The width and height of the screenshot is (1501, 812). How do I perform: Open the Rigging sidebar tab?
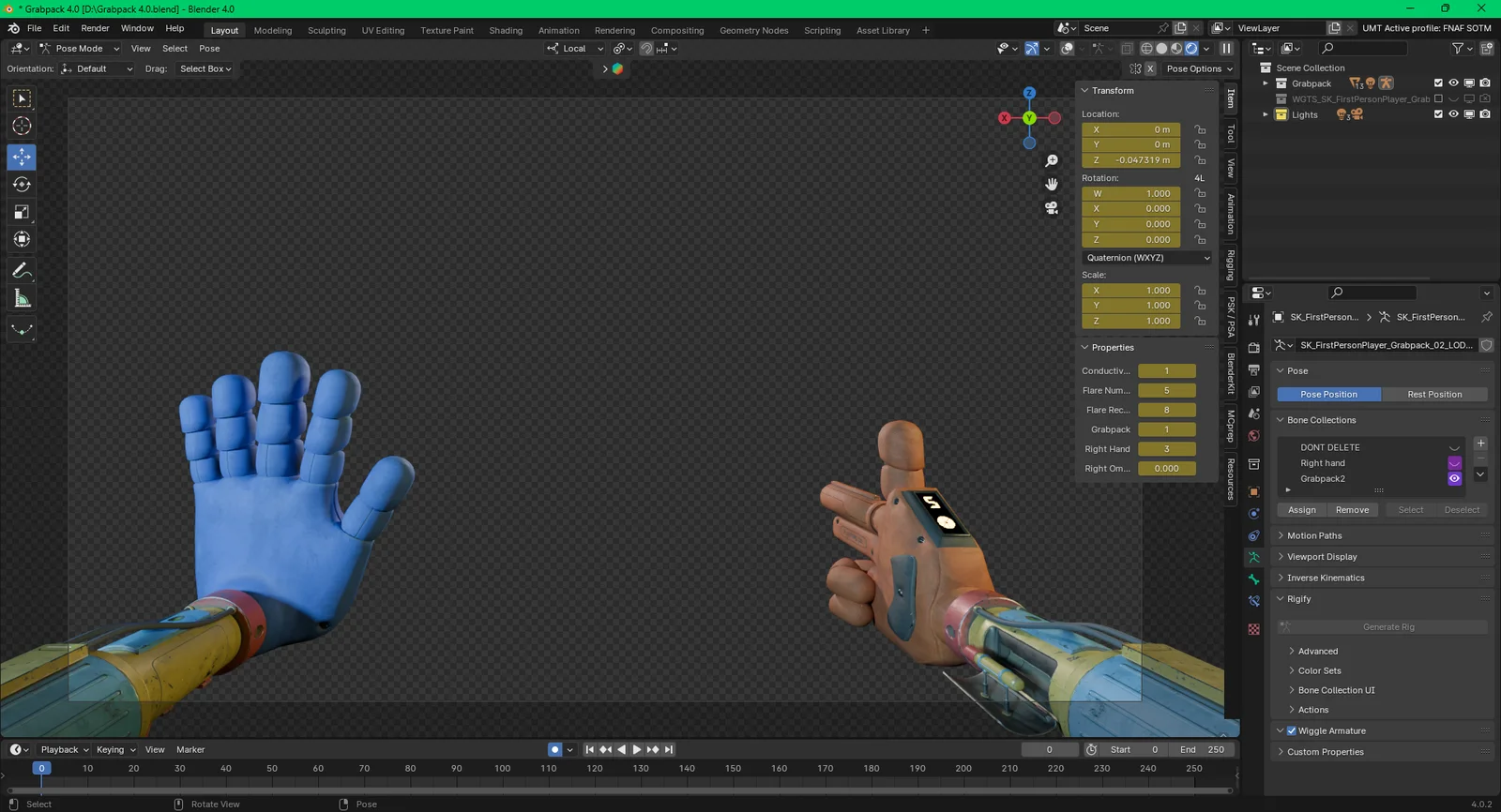[1231, 265]
